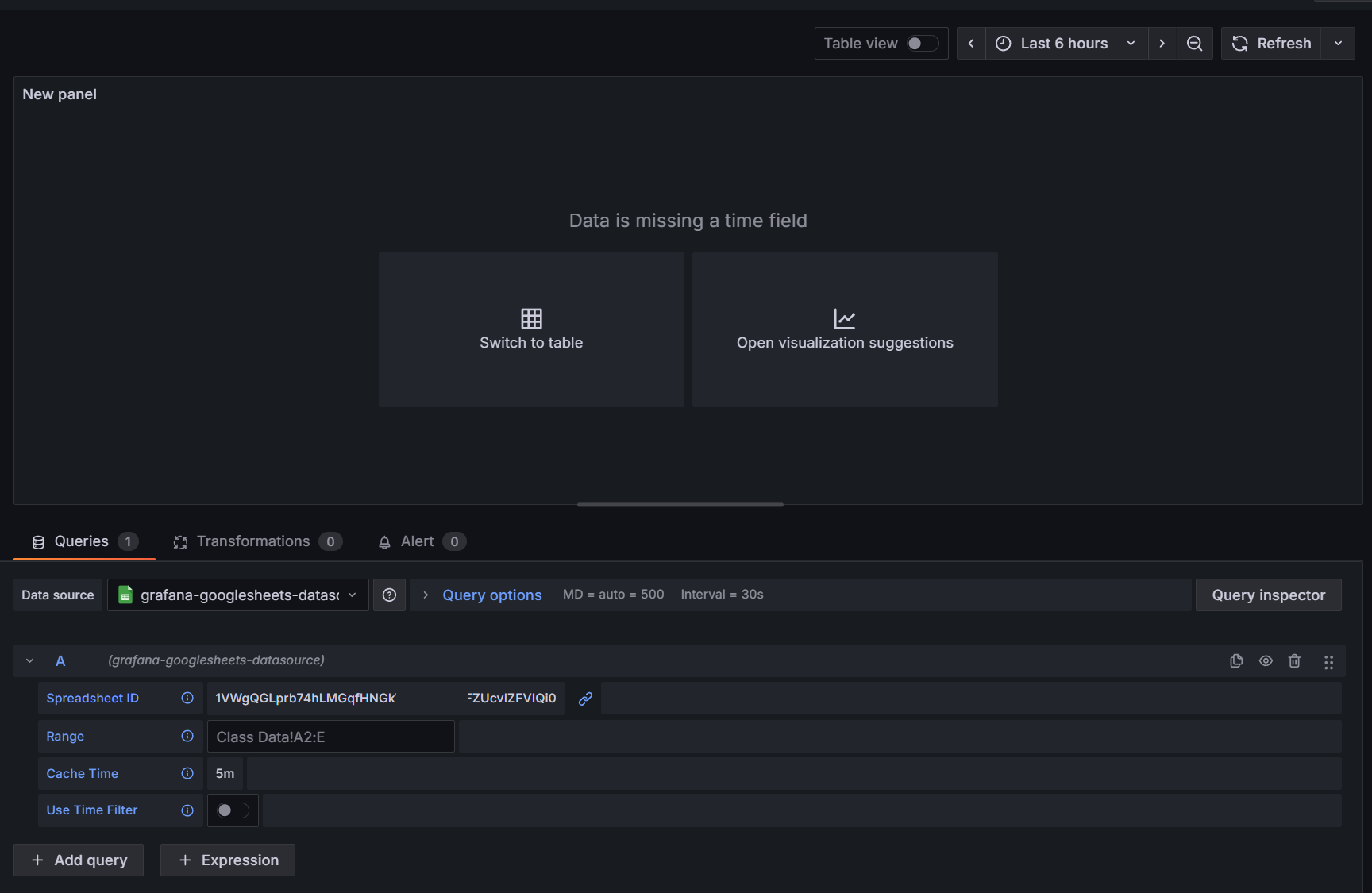1372x893 pixels.
Task: Go back one time range step
Action: 971,44
